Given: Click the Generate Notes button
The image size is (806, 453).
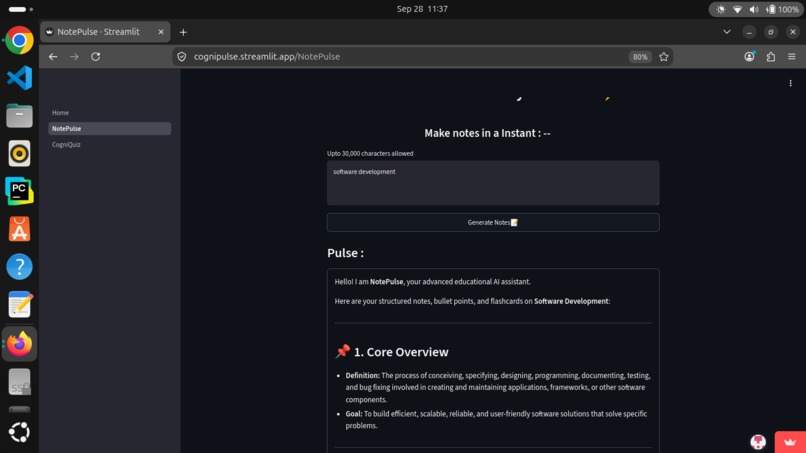Looking at the screenshot, I should pyautogui.click(x=493, y=222).
